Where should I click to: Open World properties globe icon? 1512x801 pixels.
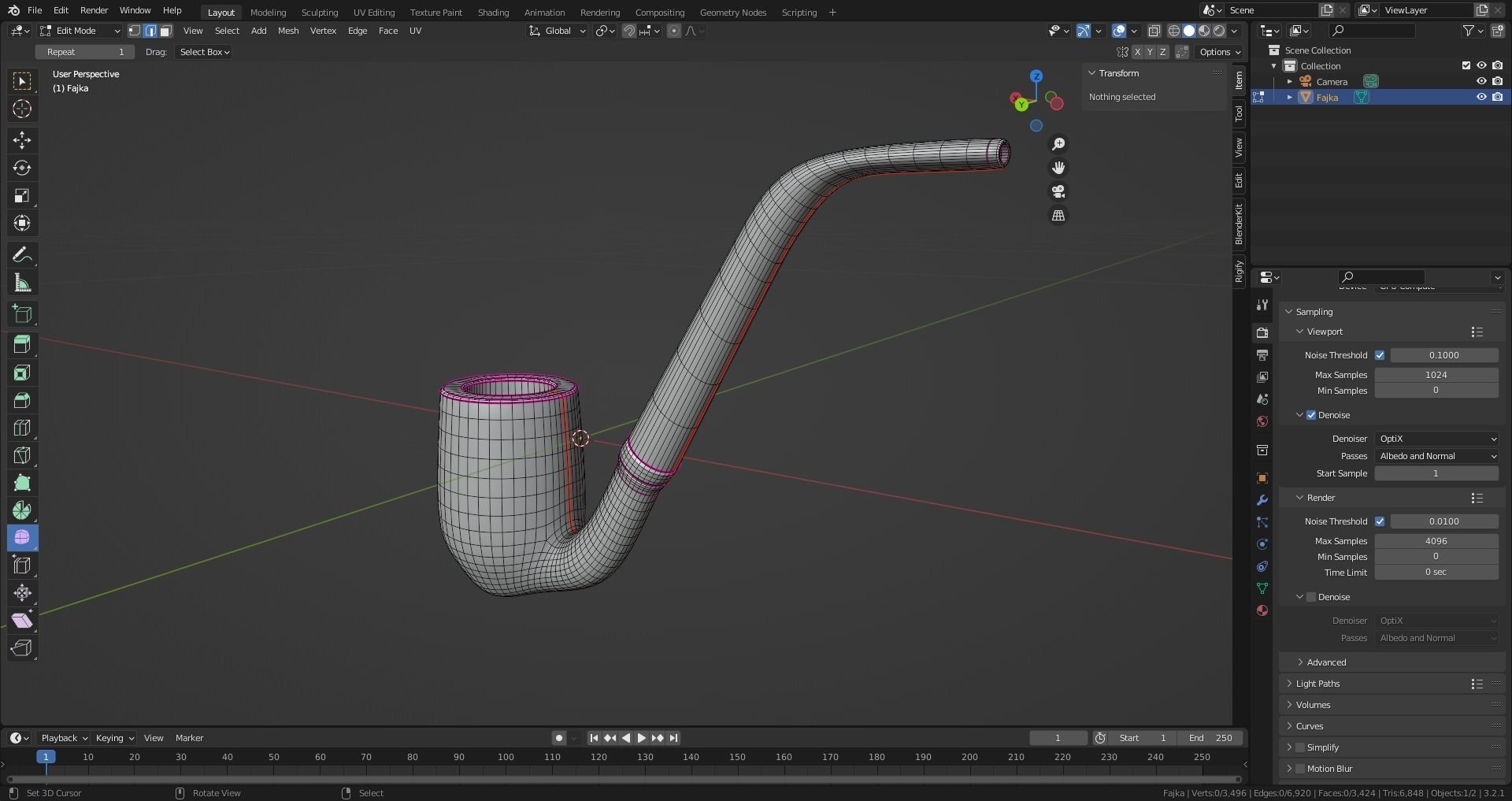pos(1262,421)
